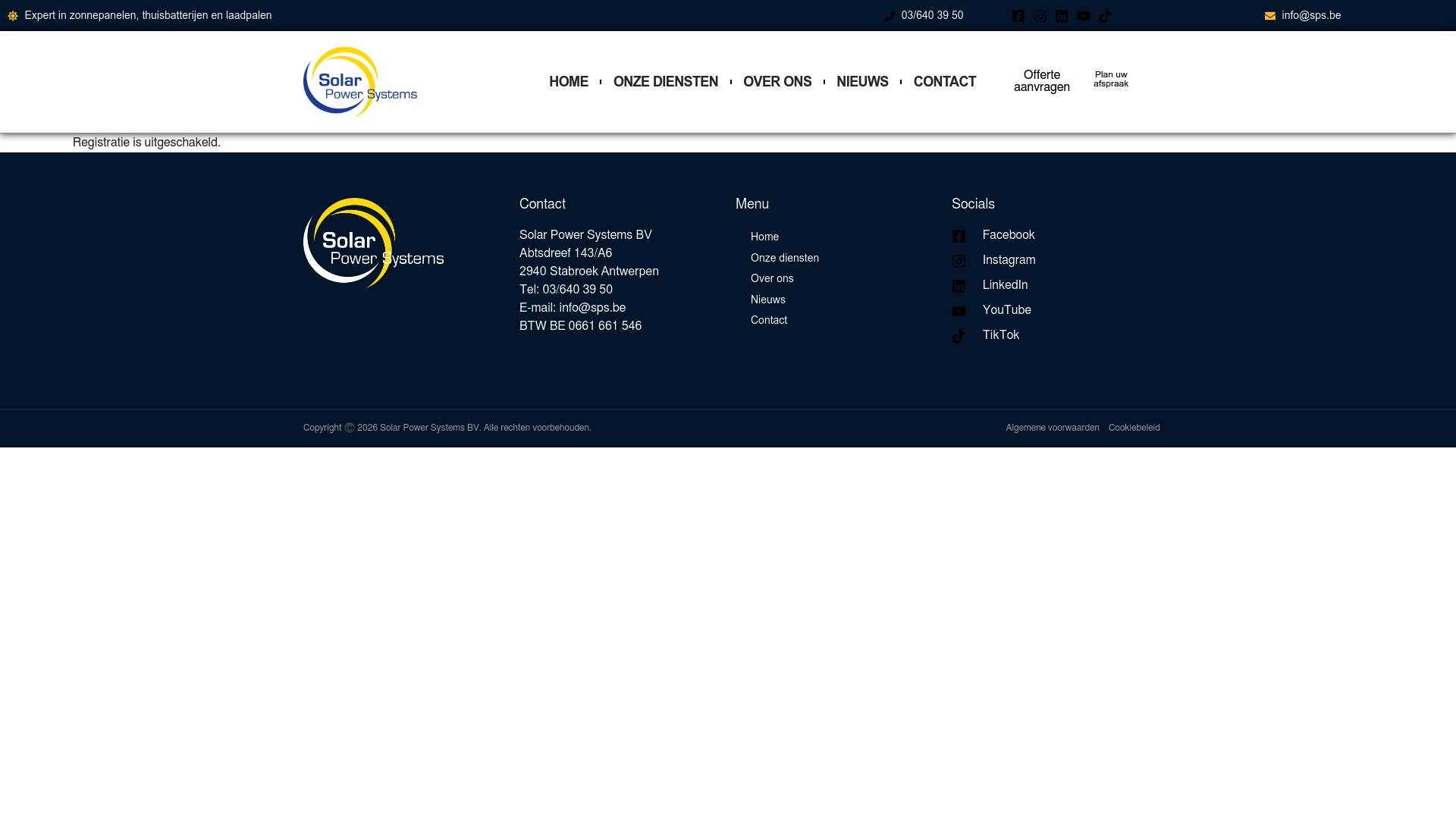Click the phone number 03/640 39 50 in top bar
Viewport: 1456px width, 819px height.
pos(932,15)
